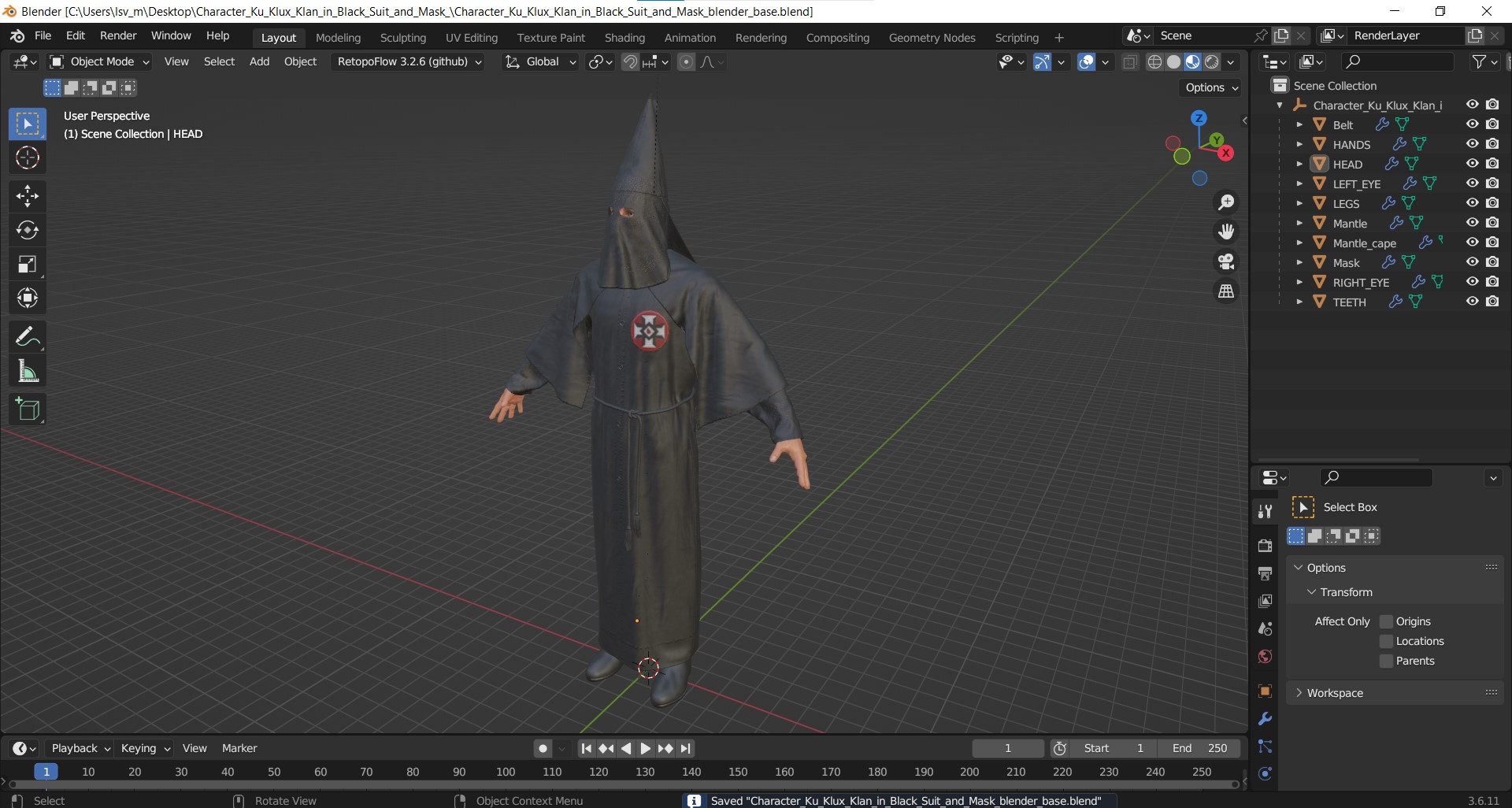Select the Add Cube tool

click(28, 410)
